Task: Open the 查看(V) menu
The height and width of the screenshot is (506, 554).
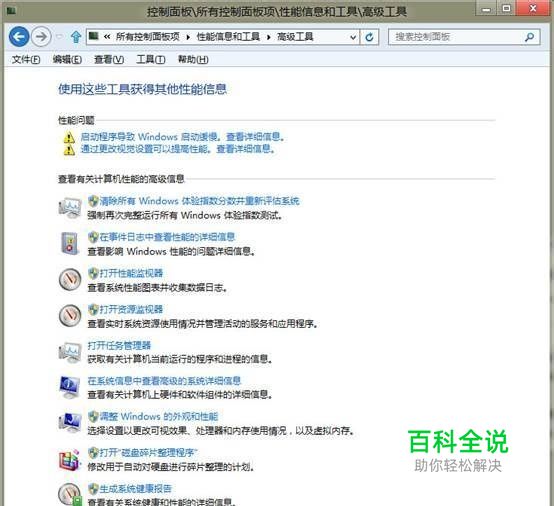Action: click(109, 59)
